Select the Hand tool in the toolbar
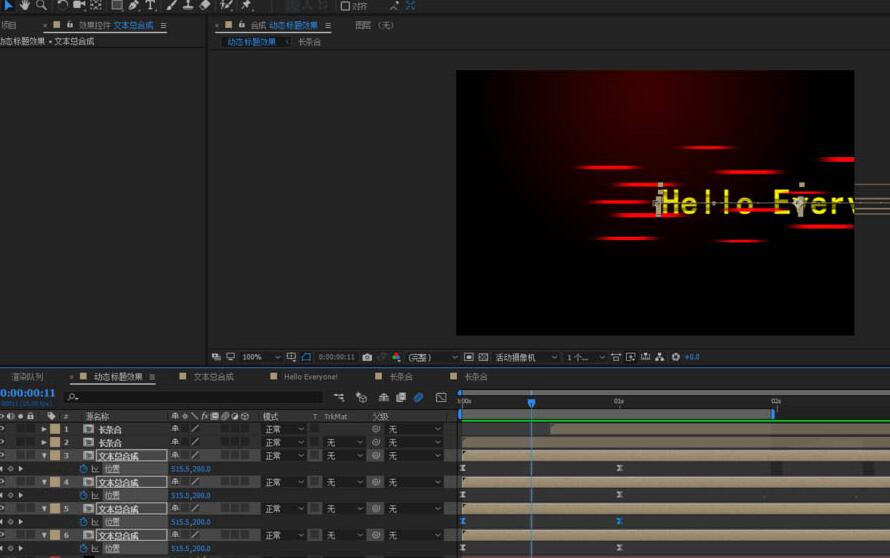Image resolution: width=890 pixels, height=558 pixels. tap(24, 5)
